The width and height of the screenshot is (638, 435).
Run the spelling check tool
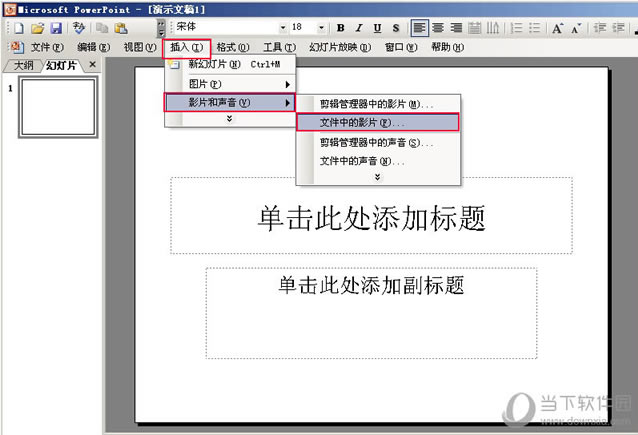(x=79, y=28)
